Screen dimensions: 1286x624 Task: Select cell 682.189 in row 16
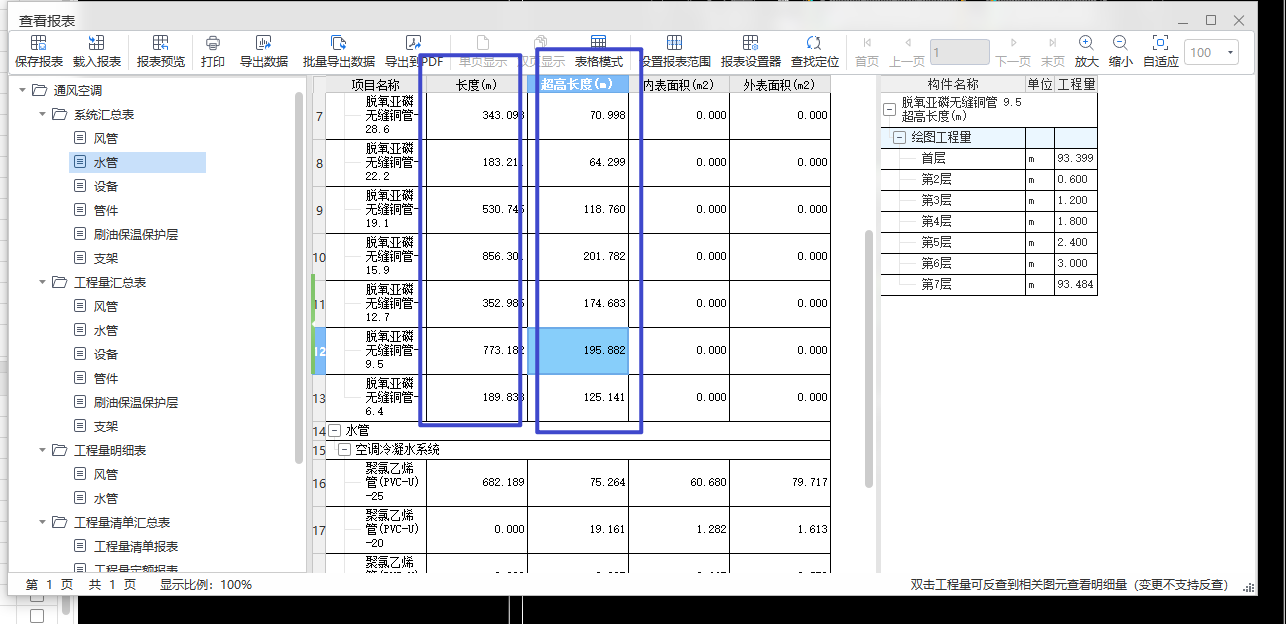pos(477,483)
